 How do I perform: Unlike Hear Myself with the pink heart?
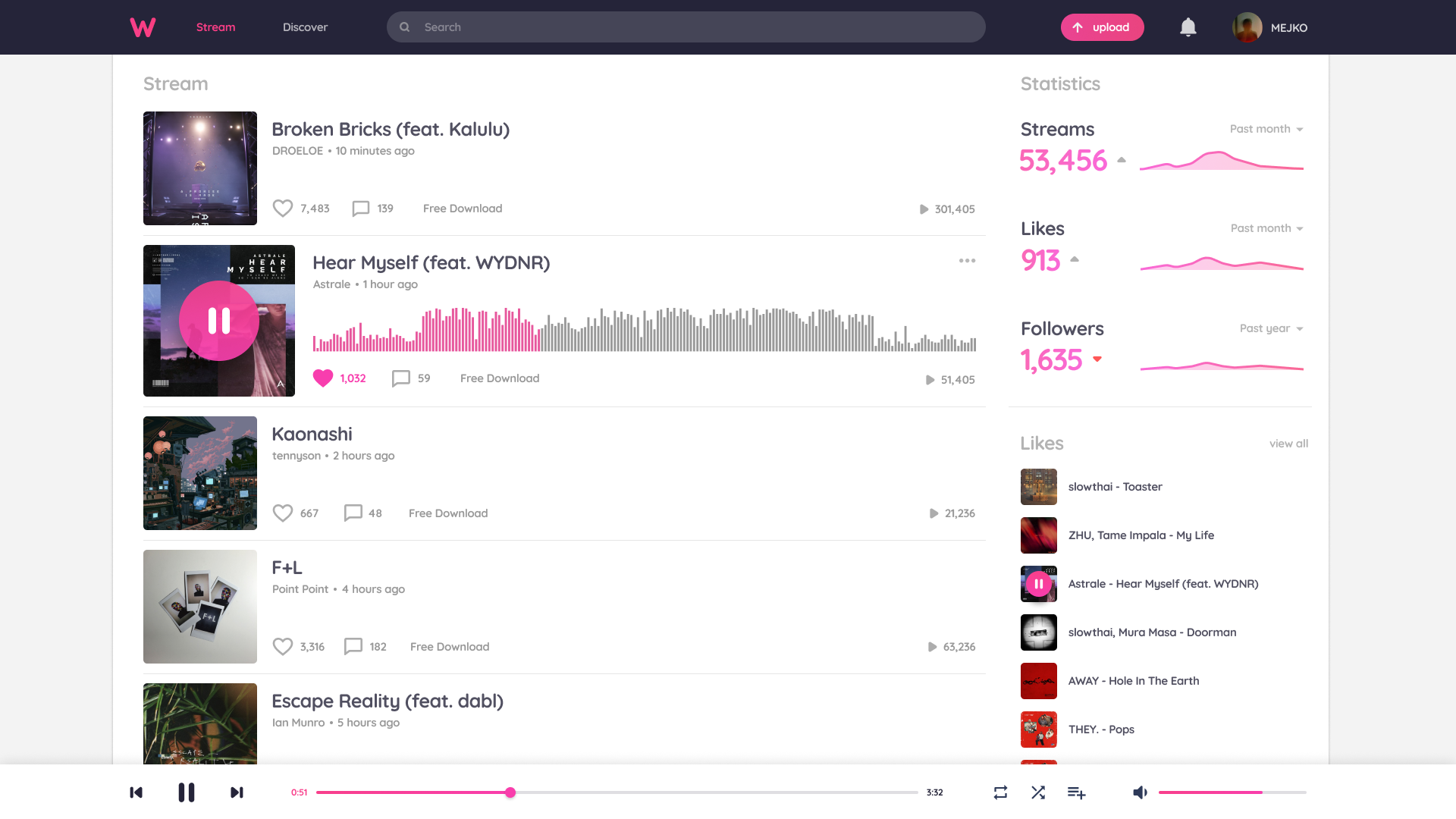click(x=323, y=378)
